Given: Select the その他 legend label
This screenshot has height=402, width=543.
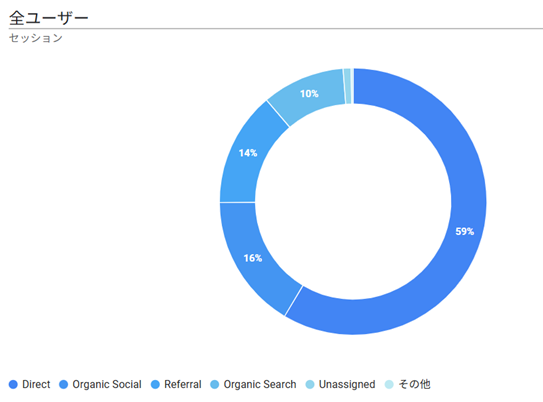Looking at the screenshot, I should click(x=414, y=384).
